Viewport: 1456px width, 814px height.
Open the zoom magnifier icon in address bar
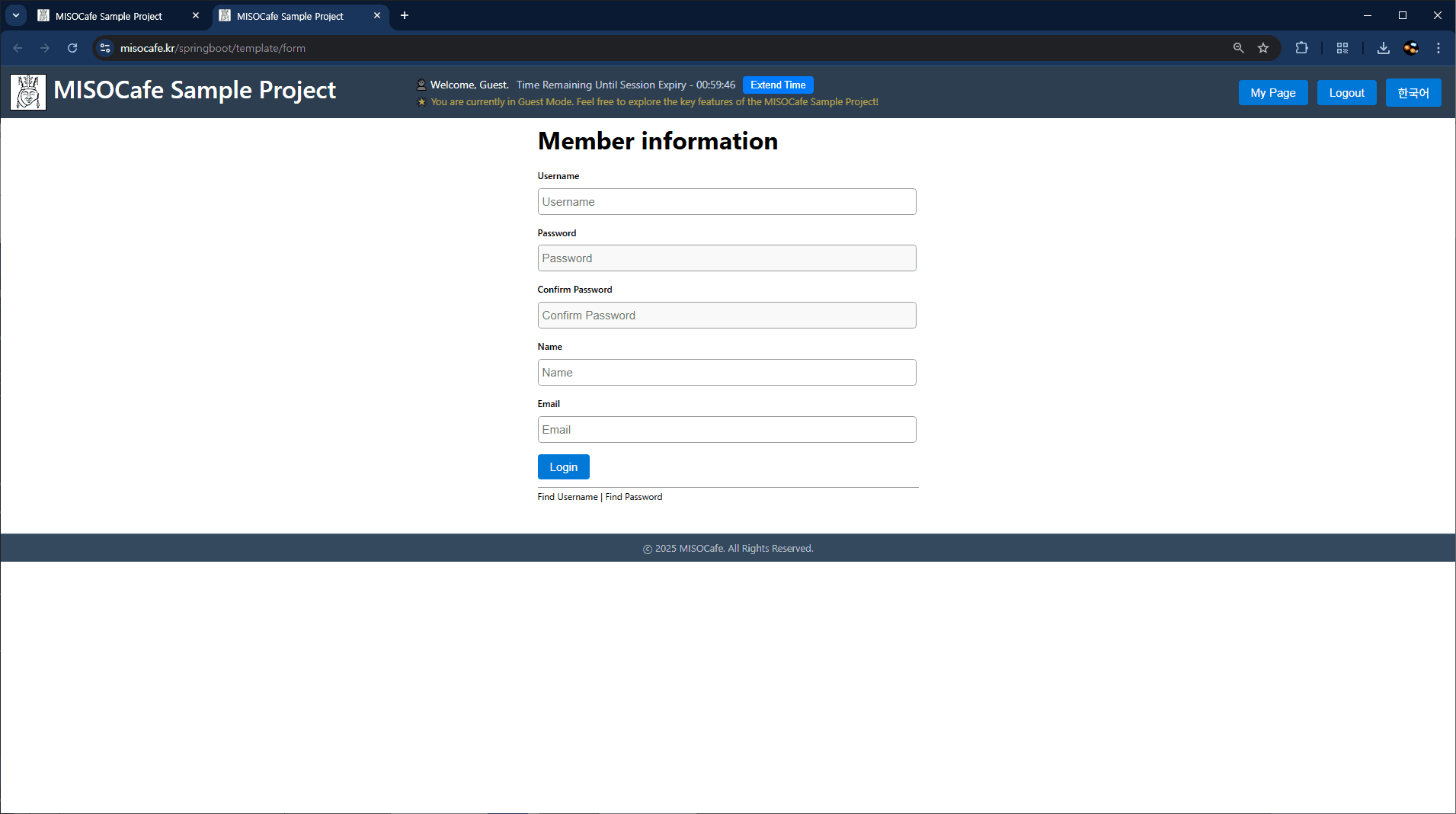(1238, 48)
